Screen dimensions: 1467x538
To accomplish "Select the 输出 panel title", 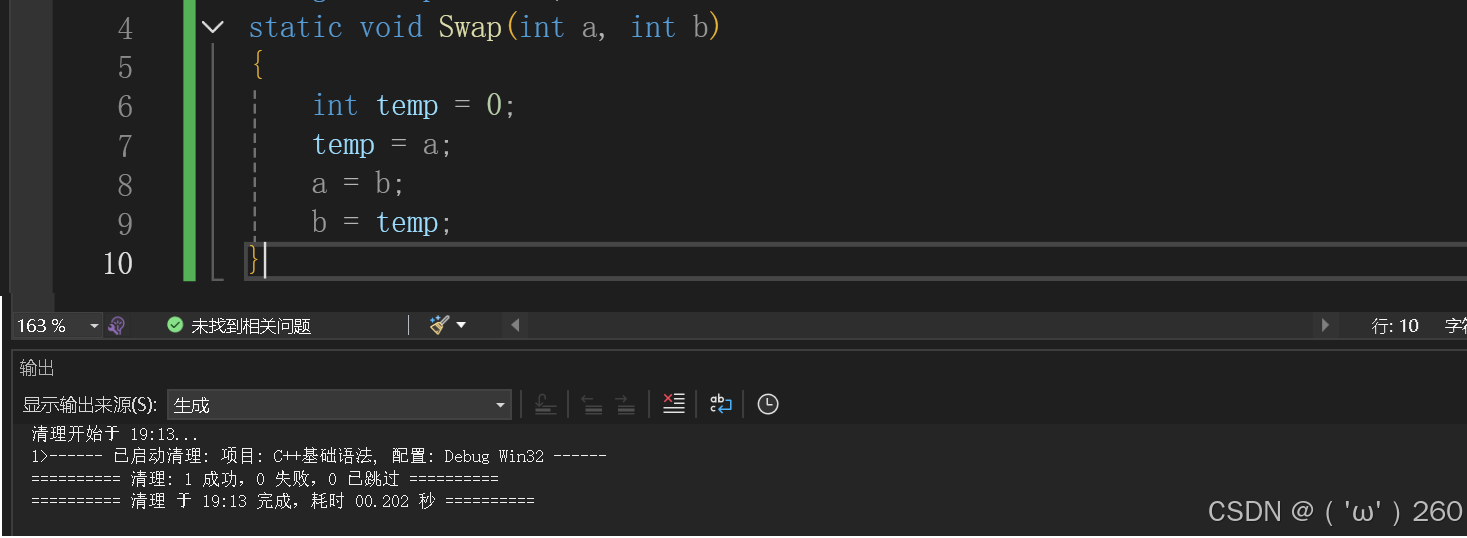I will tap(37, 368).
